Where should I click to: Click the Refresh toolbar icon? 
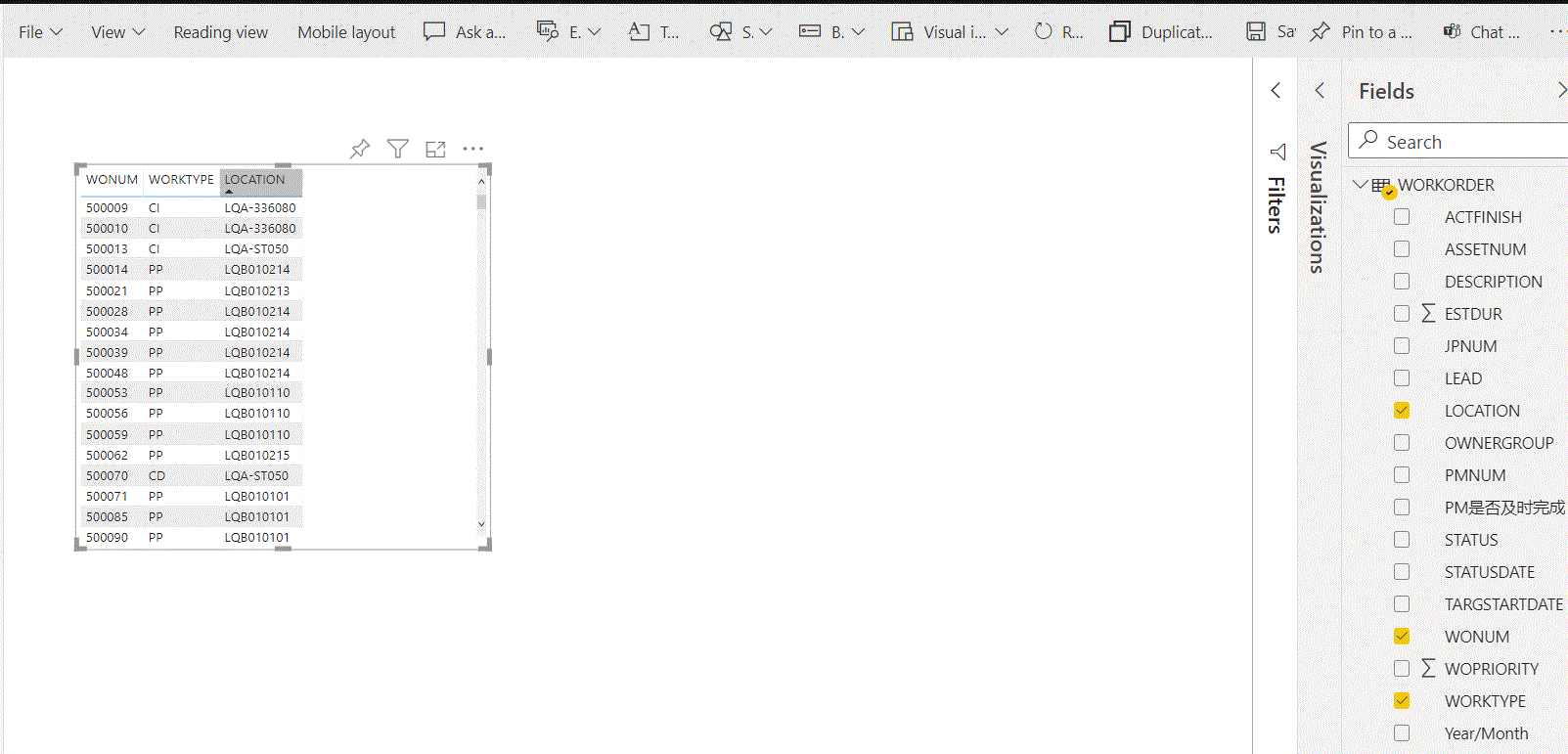[1044, 31]
